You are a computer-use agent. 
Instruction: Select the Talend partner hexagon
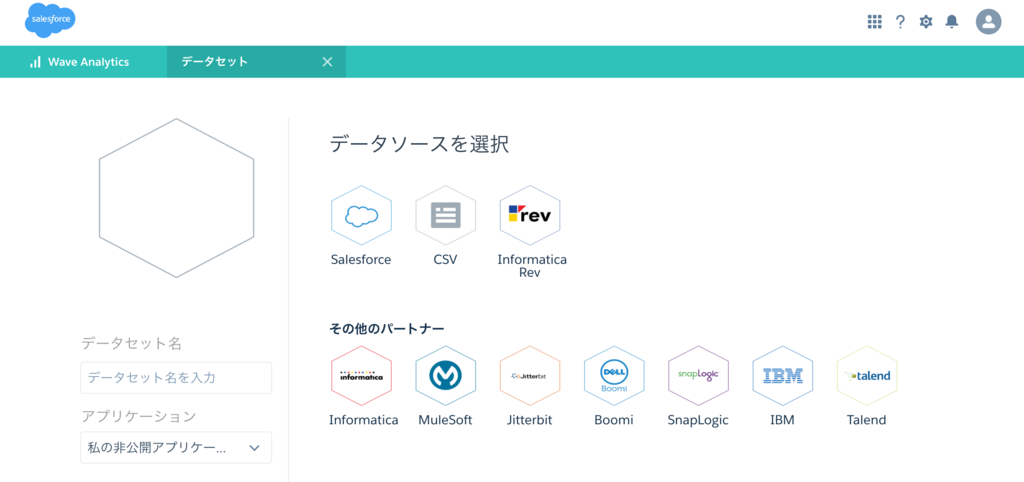[x=867, y=376]
